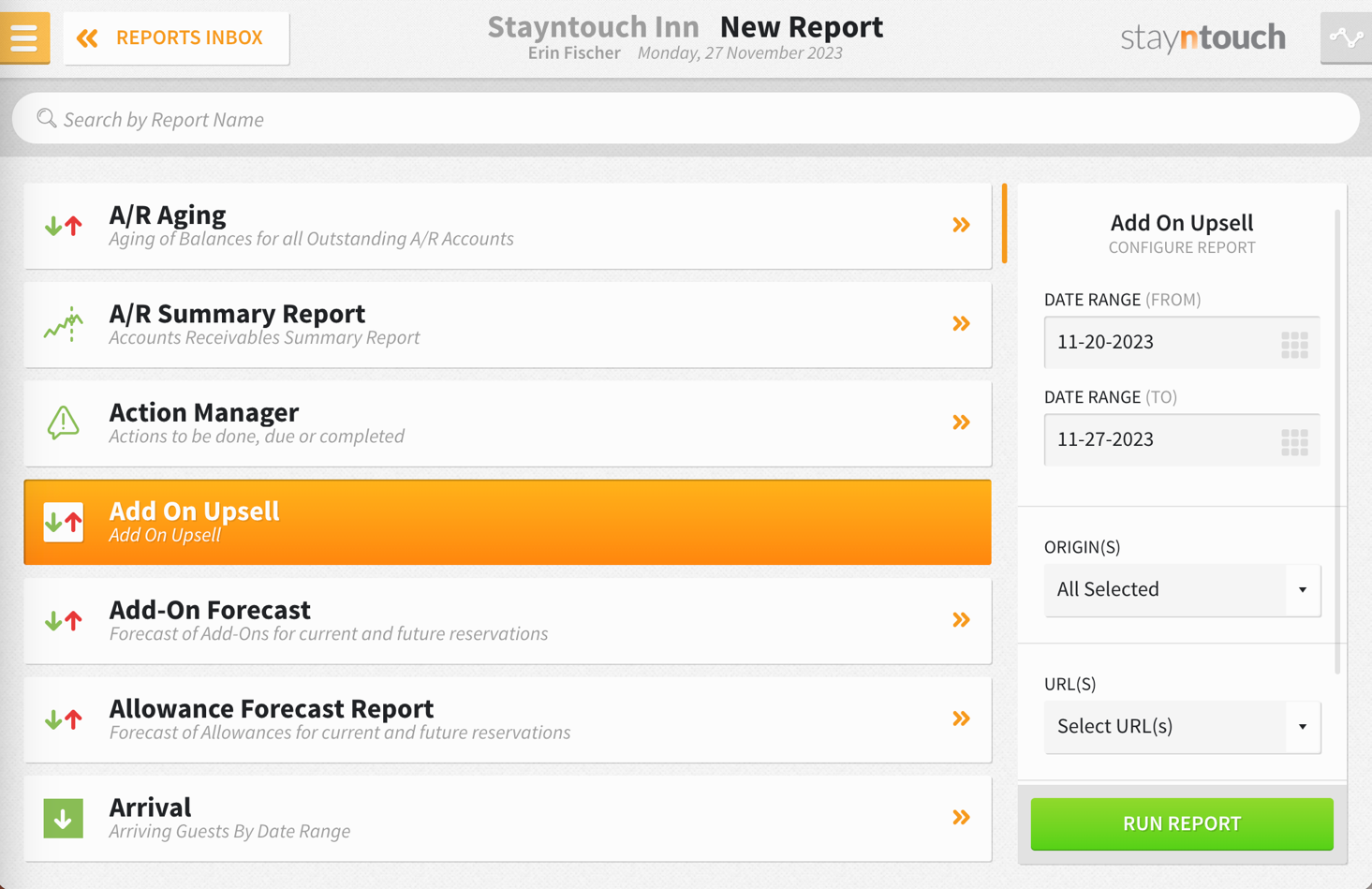1372x889 pixels.
Task: Open the Add-On Forecast report row
Action: pyautogui.click(x=508, y=621)
